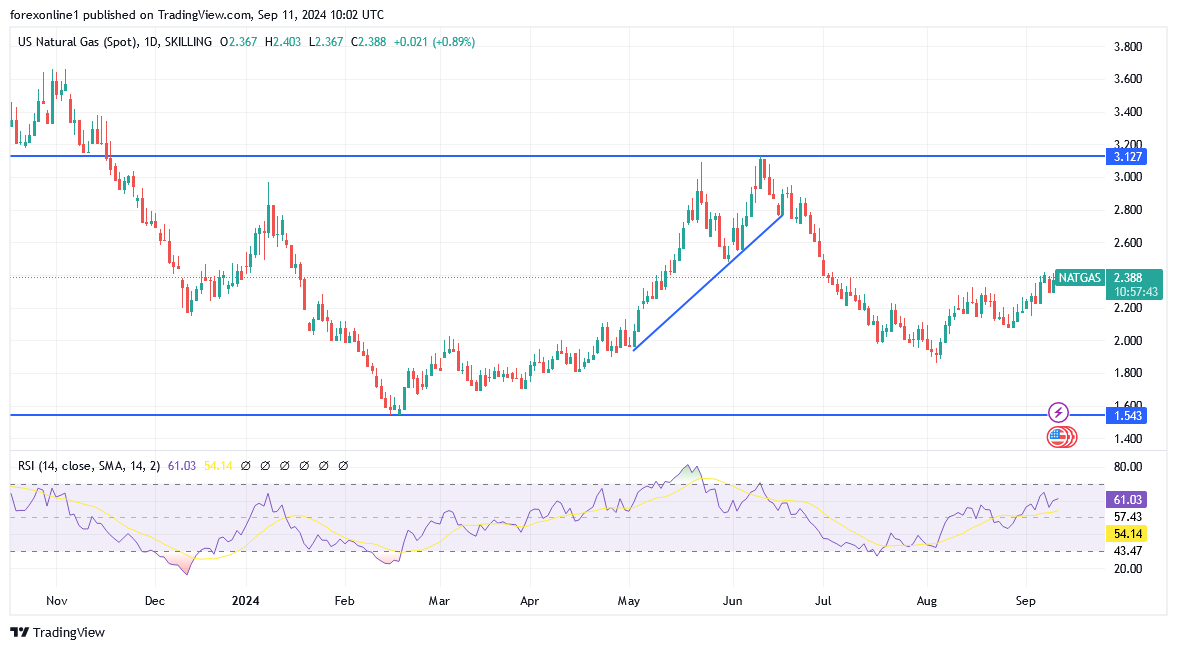
Task: Click the 3.000 price axis label
Action: [x=1127, y=177]
